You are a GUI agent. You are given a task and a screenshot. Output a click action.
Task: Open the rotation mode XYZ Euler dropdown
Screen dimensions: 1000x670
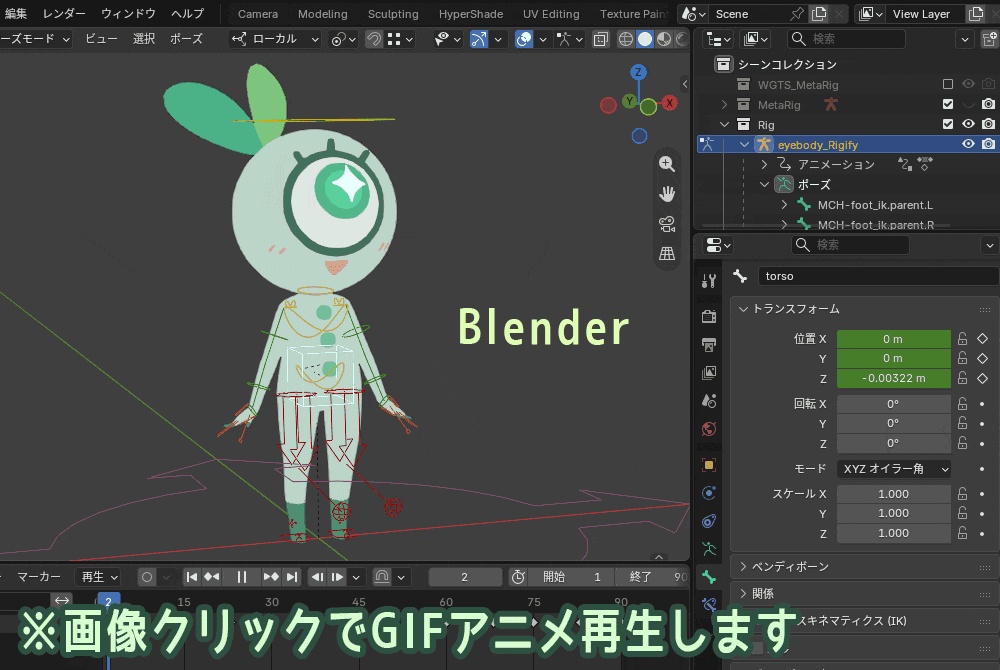(x=893, y=469)
